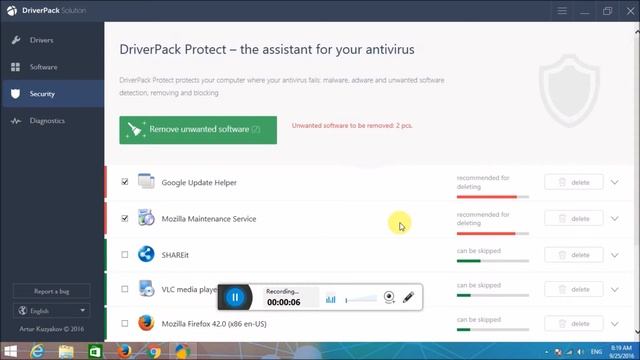Click the system clock in tray
Image resolution: width=640 pixels, height=360 pixels.
621,352
